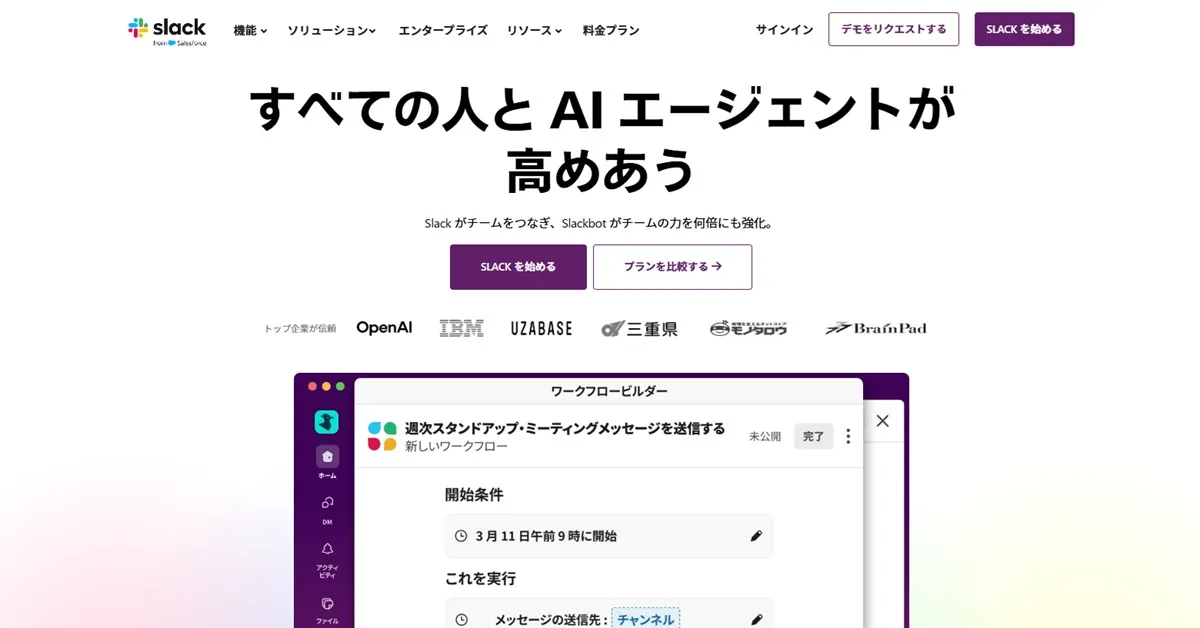Click the モノタロウ logo
Viewport: 1200px width, 628px height.
pos(748,328)
